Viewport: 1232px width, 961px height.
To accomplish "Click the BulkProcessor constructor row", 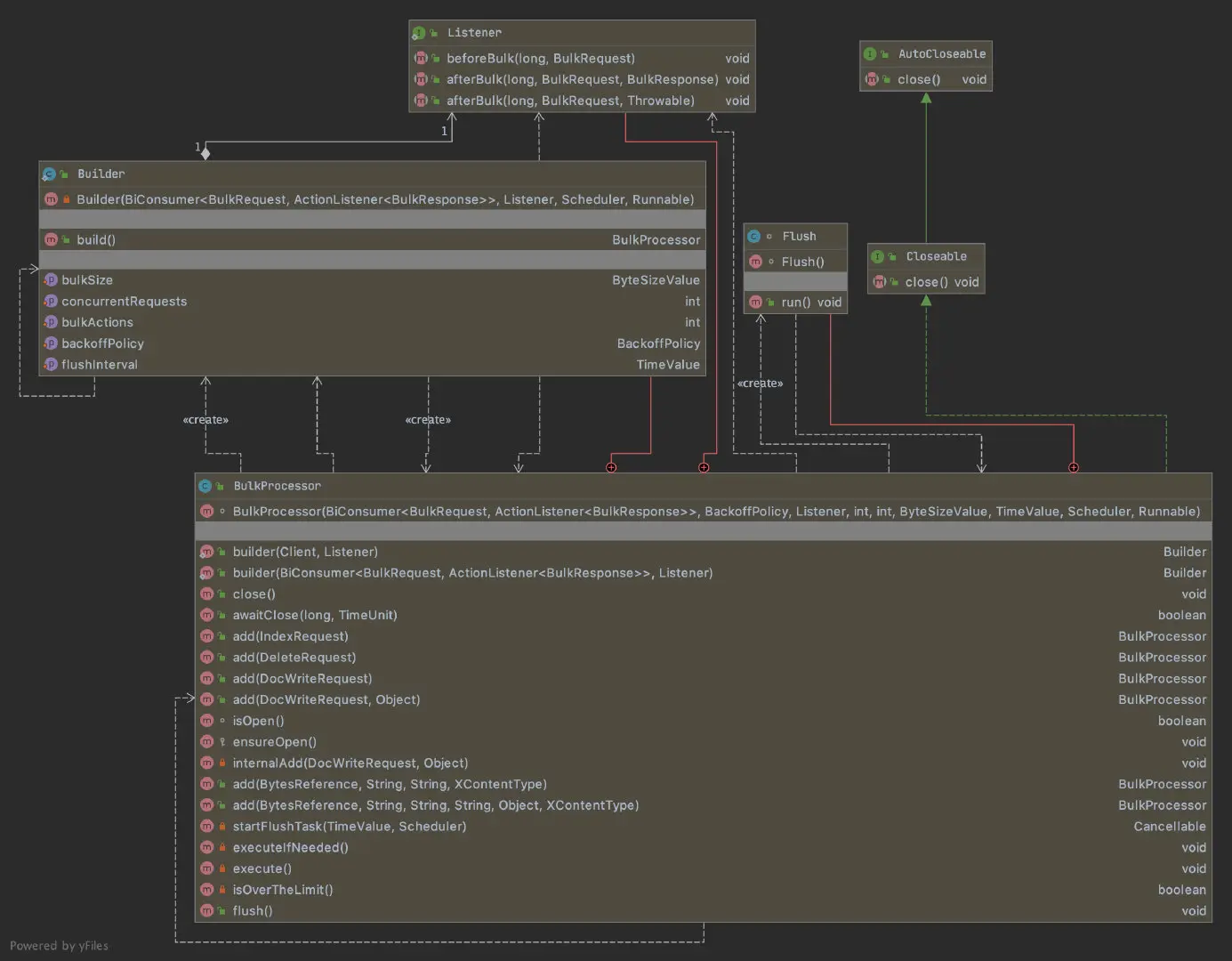I will pyautogui.click(x=704, y=512).
